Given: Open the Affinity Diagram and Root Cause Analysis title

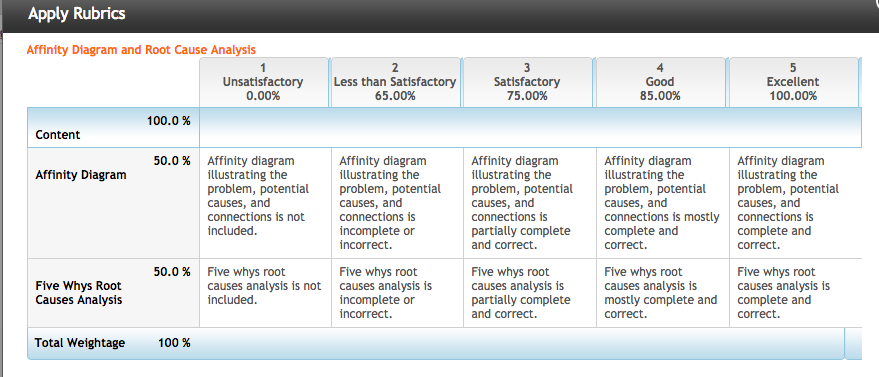Looking at the screenshot, I should (x=141, y=50).
